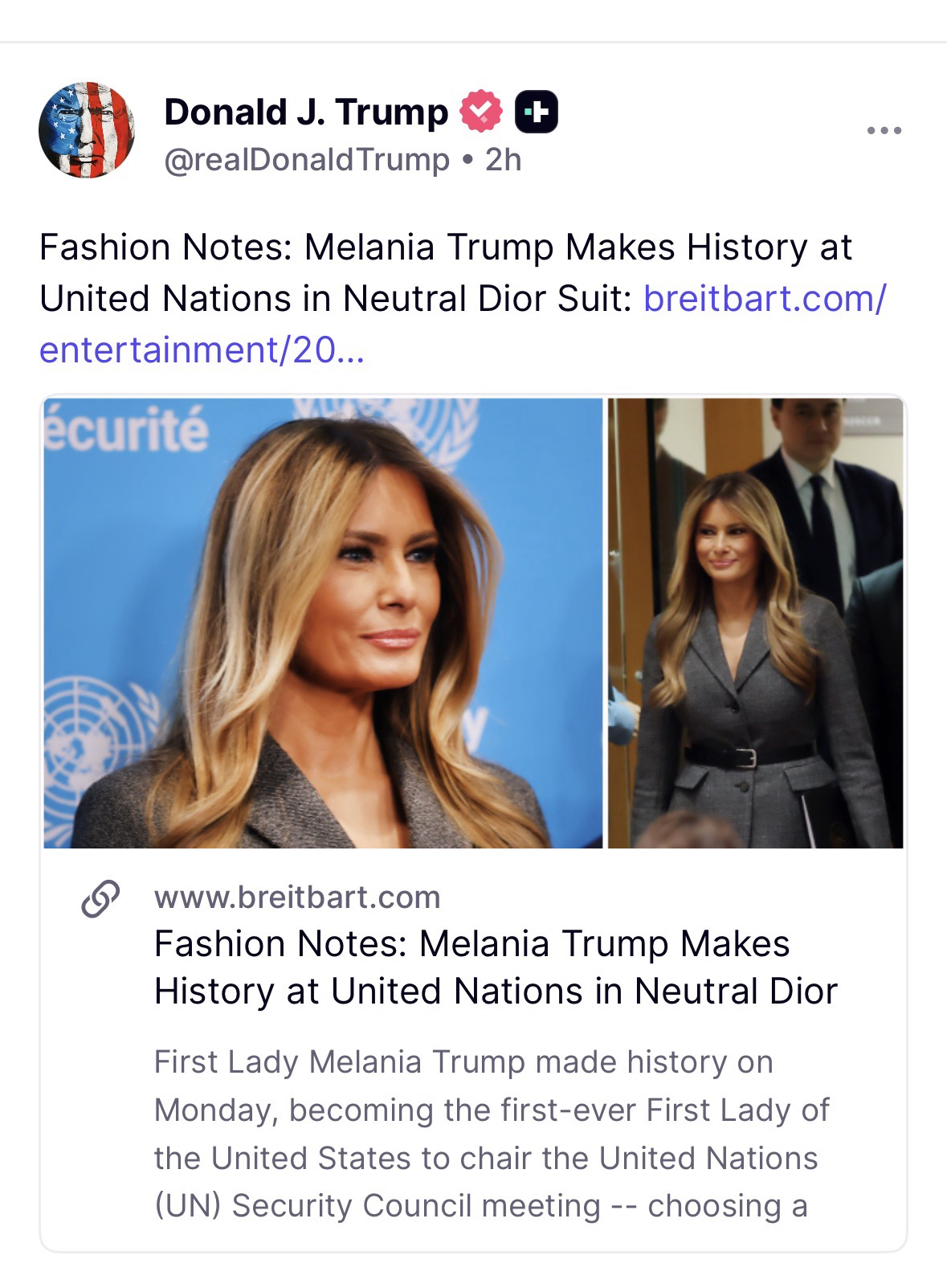Click the entertainment/20... truncated URL line
This screenshot has width=947, height=1288.
[202, 350]
